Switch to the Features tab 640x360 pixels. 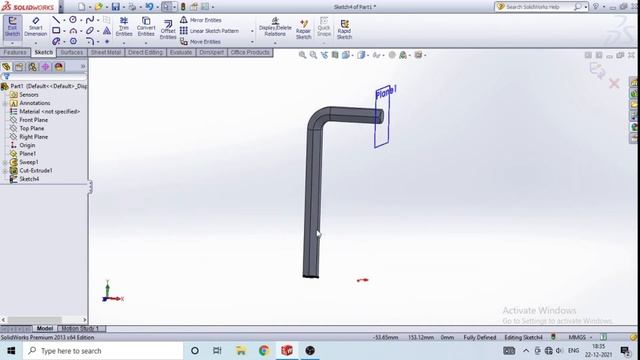click(15, 52)
